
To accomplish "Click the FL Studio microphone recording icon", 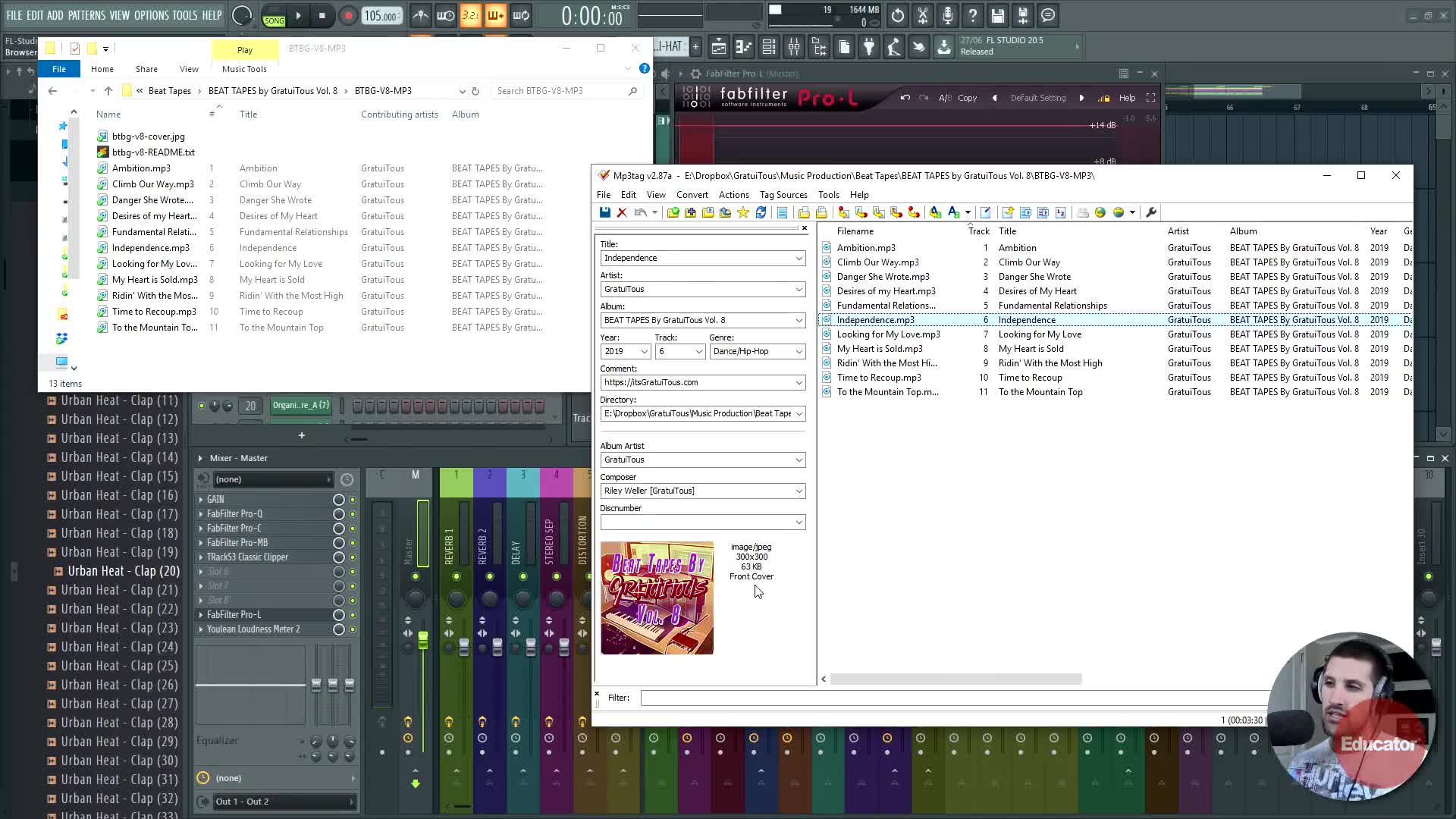I will tap(948, 15).
